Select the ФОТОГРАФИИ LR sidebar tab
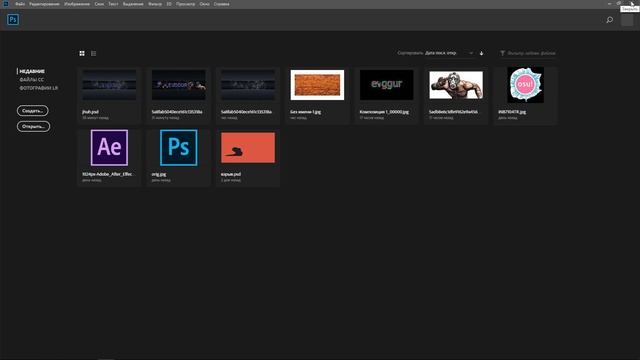The image size is (640, 360). coord(39,88)
